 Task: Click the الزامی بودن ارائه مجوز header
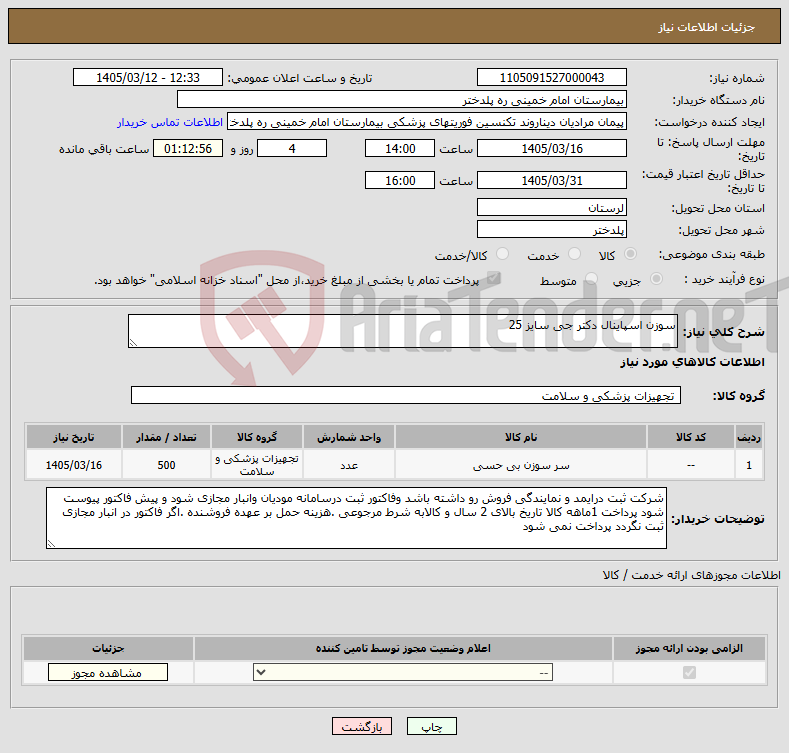pos(689,648)
